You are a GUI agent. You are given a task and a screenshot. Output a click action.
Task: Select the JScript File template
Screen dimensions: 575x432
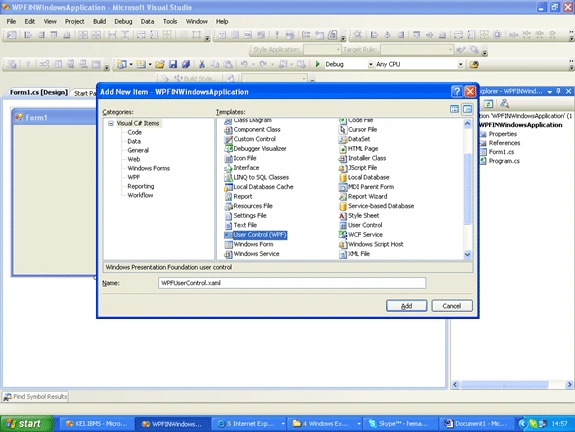[358, 168]
